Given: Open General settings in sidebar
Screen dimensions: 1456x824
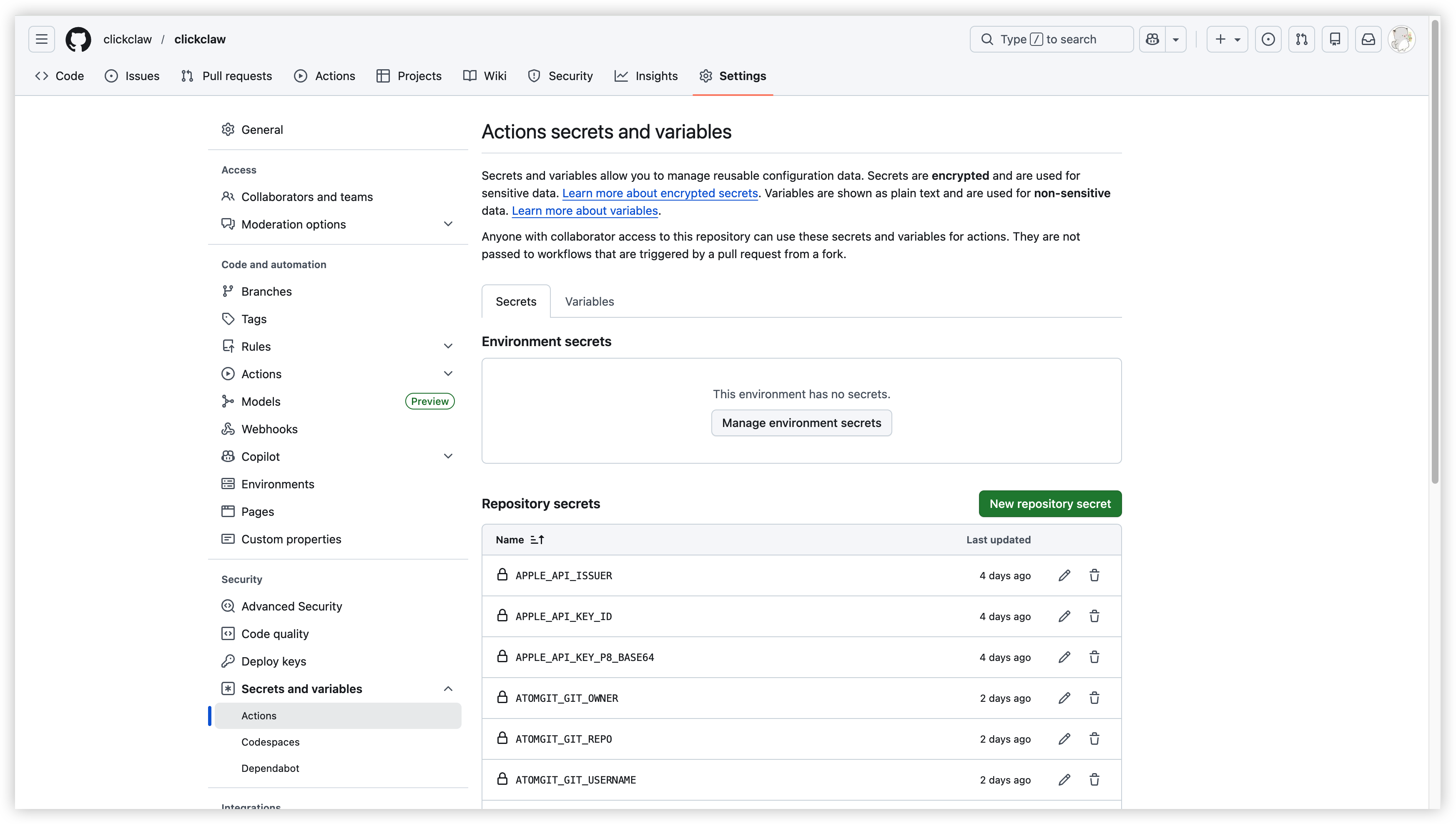Looking at the screenshot, I should point(338,130).
